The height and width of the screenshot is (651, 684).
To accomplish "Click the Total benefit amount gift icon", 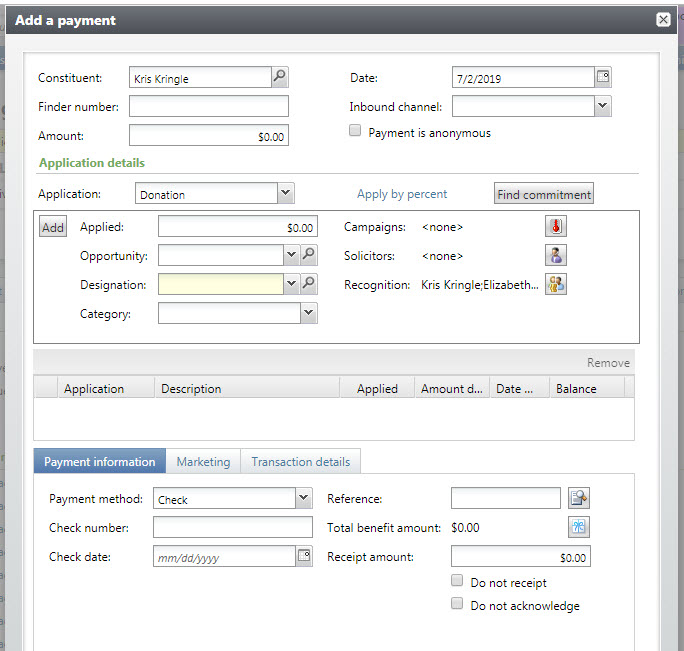I will (x=579, y=527).
